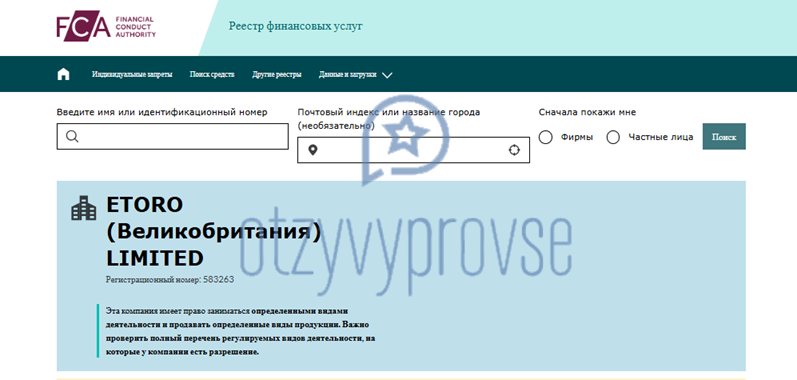
Task: Click the Реестр финансовых услуг header title
Action: [296, 26]
